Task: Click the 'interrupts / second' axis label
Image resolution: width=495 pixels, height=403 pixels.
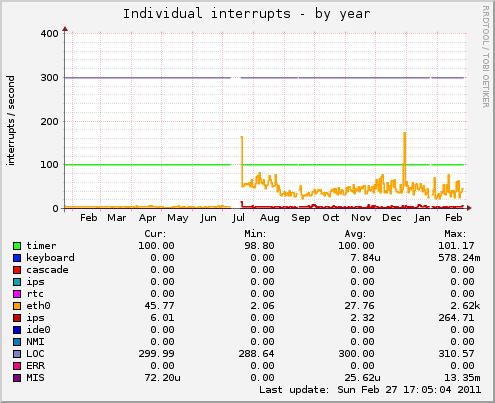Action: coord(10,120)
